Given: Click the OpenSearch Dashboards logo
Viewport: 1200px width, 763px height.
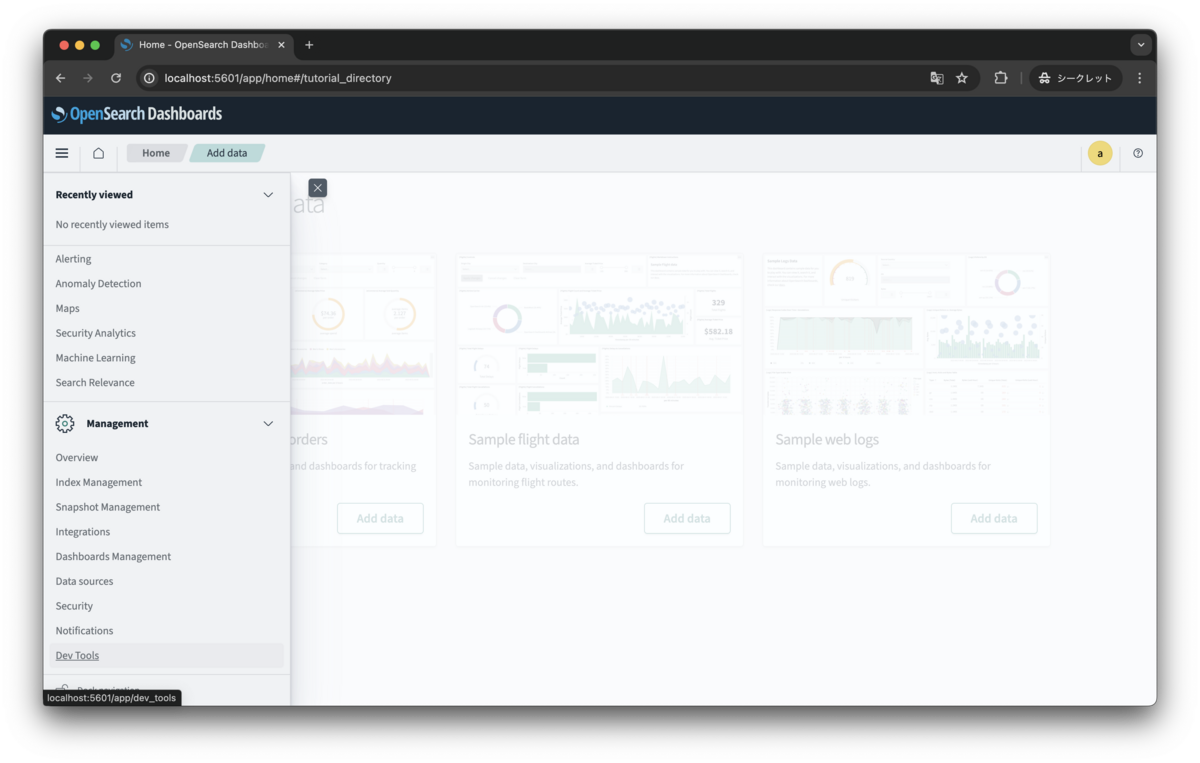Looking at the screenshot, I should click(137, 114).
